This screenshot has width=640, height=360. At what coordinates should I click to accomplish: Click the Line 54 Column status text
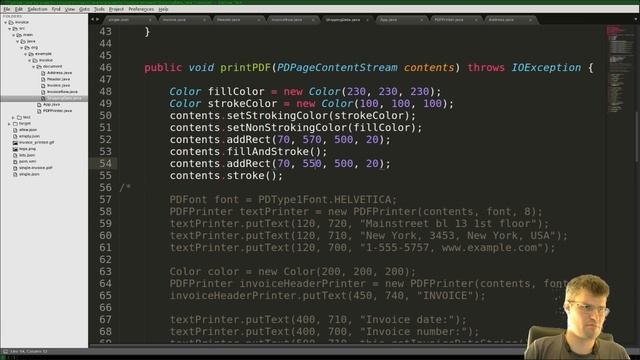[x=29, y=351]
